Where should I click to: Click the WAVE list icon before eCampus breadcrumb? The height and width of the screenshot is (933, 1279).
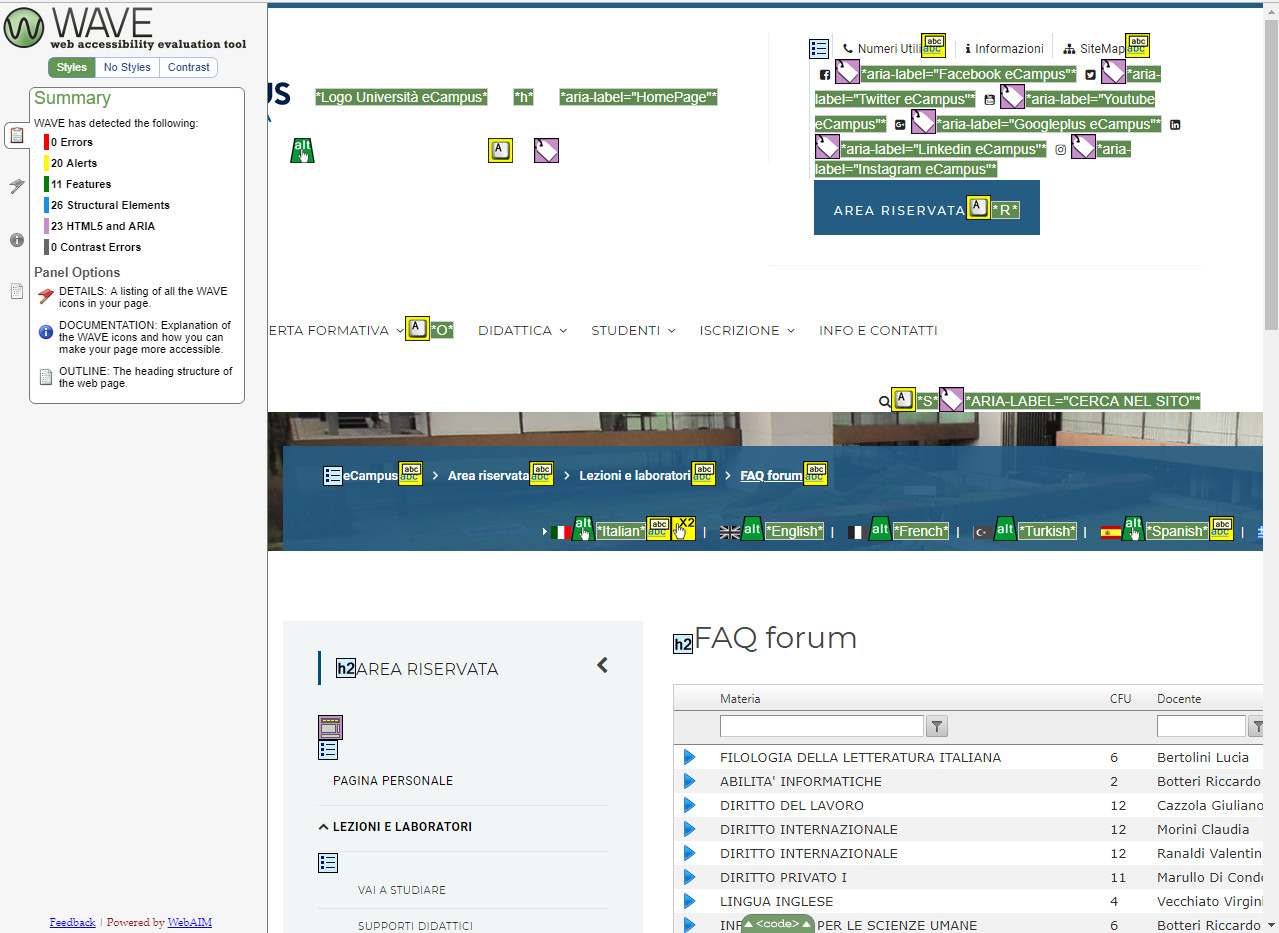(333, 476)
